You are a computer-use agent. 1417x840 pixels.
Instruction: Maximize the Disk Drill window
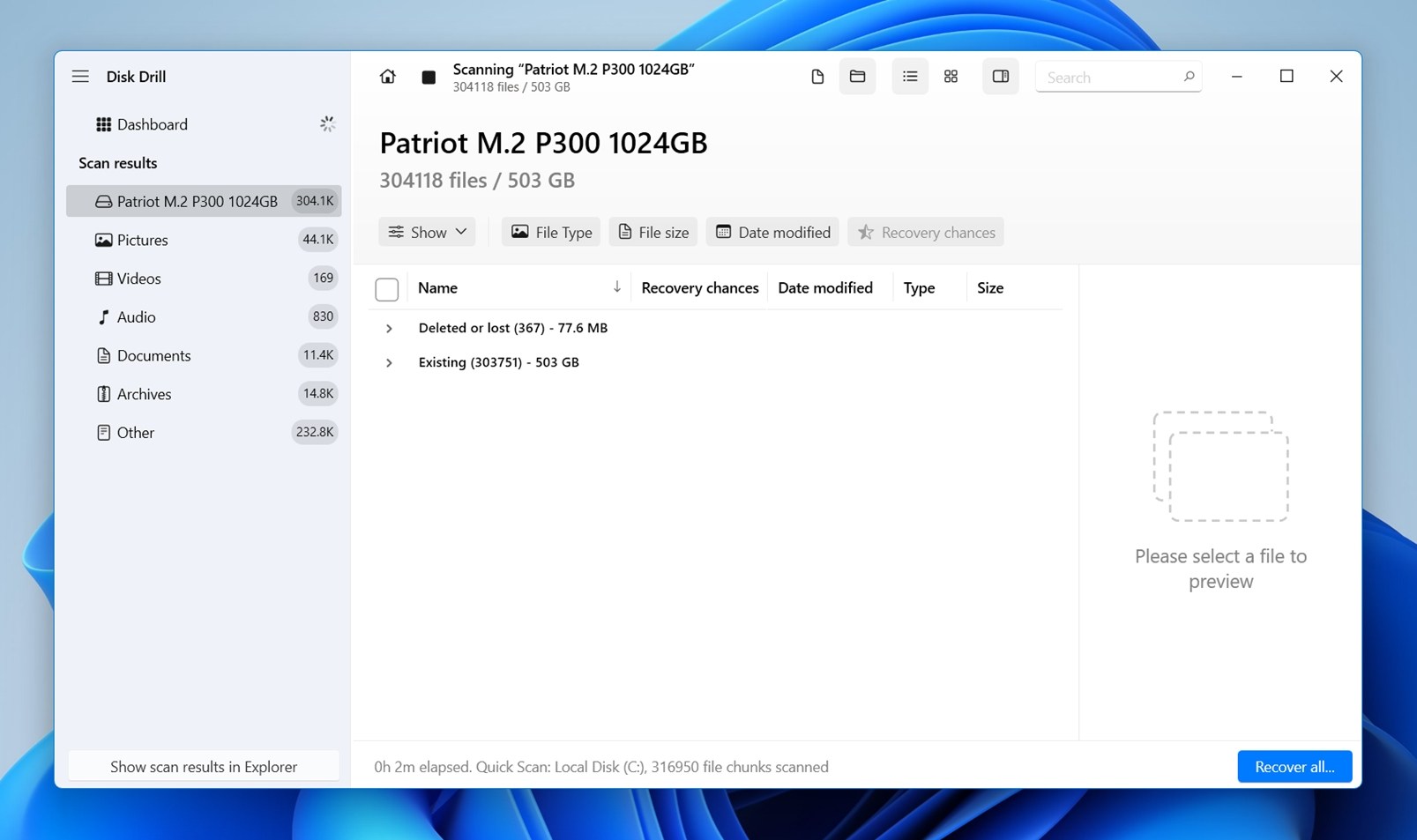click(x=1286, y=77)
